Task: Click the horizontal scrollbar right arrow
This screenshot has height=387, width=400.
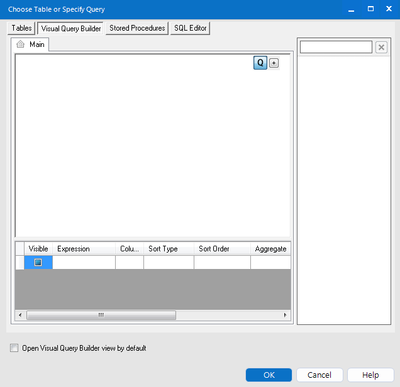Action: pos(285,315)
